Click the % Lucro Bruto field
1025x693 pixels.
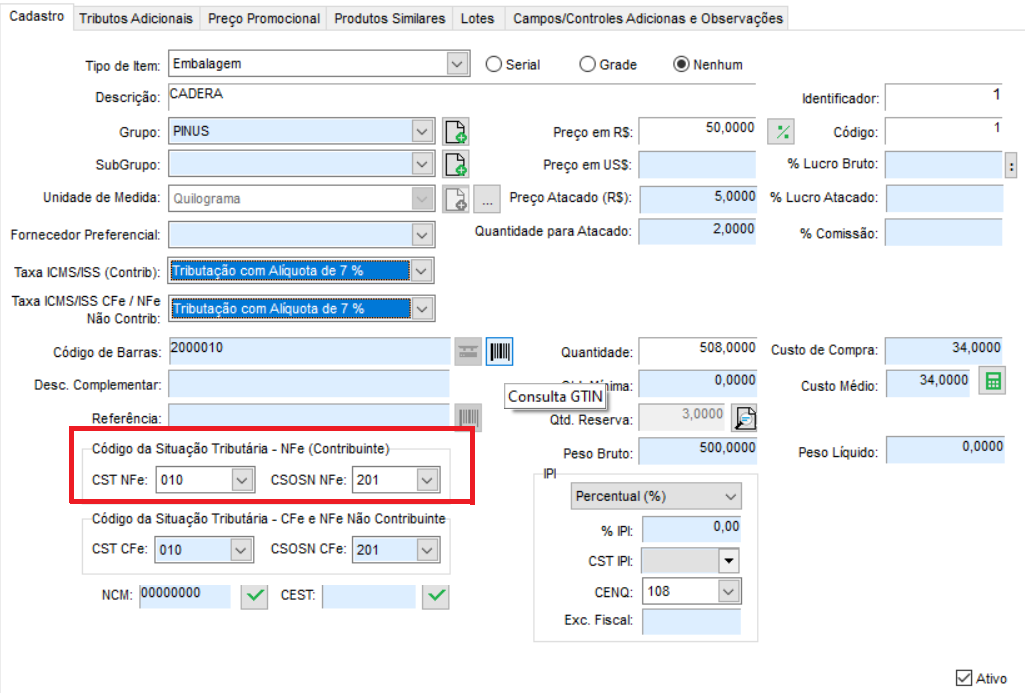(x=945, y=165)
